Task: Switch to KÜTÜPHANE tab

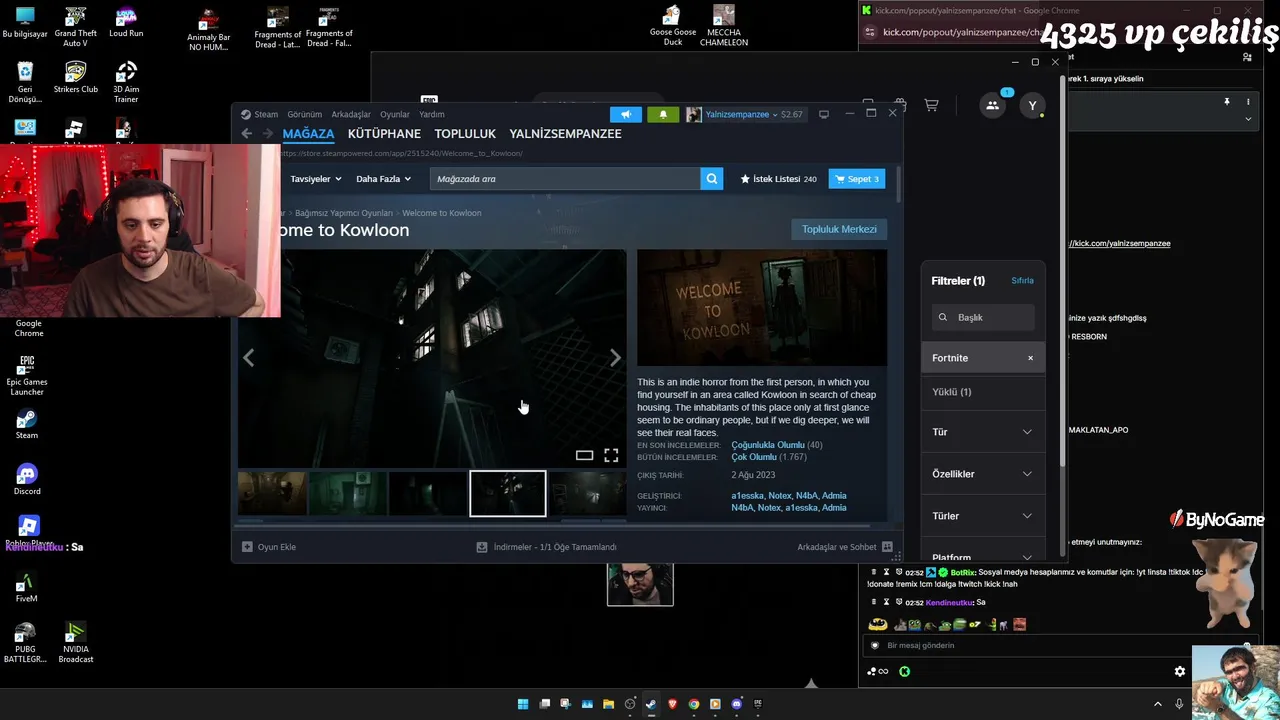Action: click(x=384, y=134)
